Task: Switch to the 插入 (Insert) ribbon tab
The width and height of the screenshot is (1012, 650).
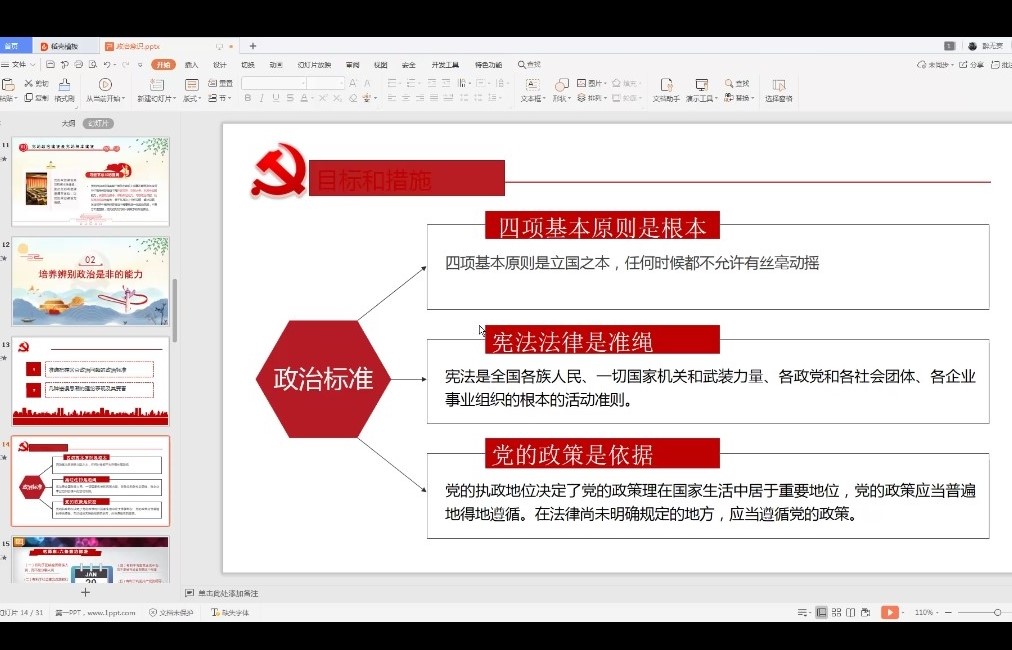Action: pyautogui.click(x=191, y=64)
